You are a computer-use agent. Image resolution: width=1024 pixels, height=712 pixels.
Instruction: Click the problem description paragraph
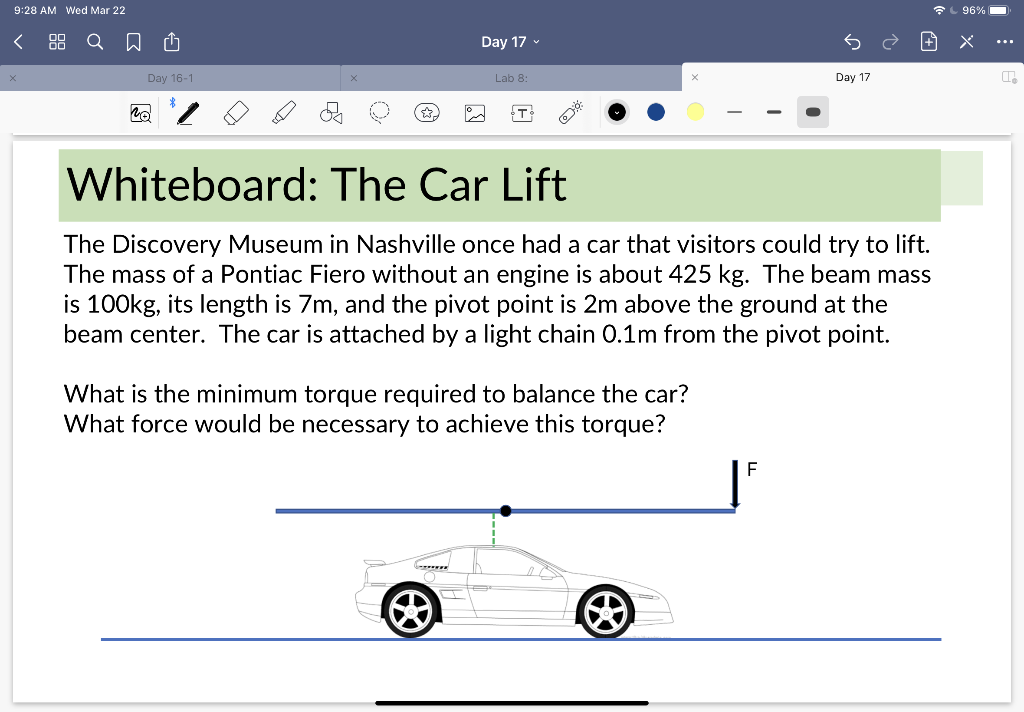[497, 289]
